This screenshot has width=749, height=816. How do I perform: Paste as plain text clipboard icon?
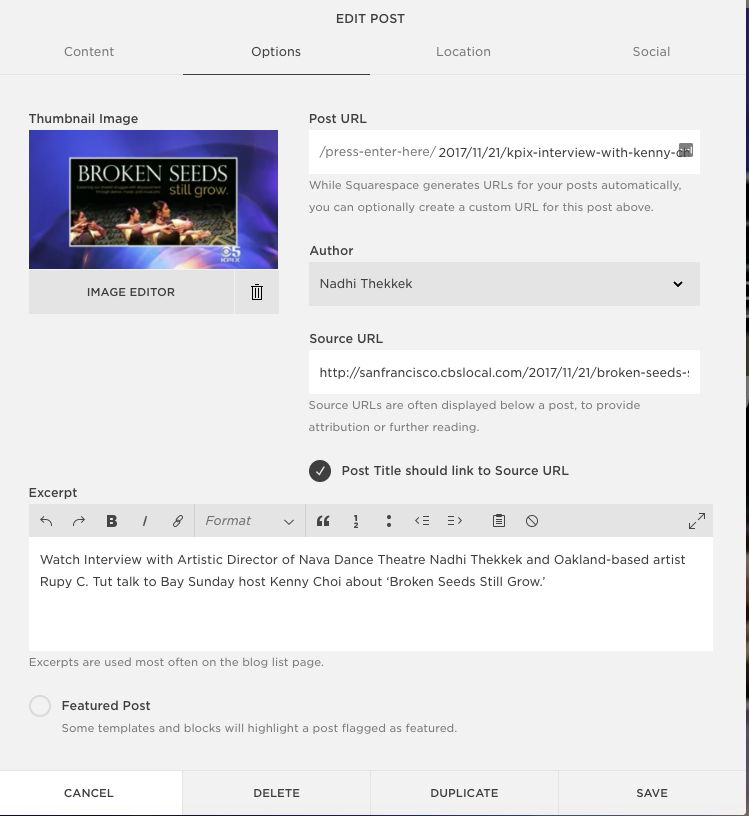coord(499,521)
